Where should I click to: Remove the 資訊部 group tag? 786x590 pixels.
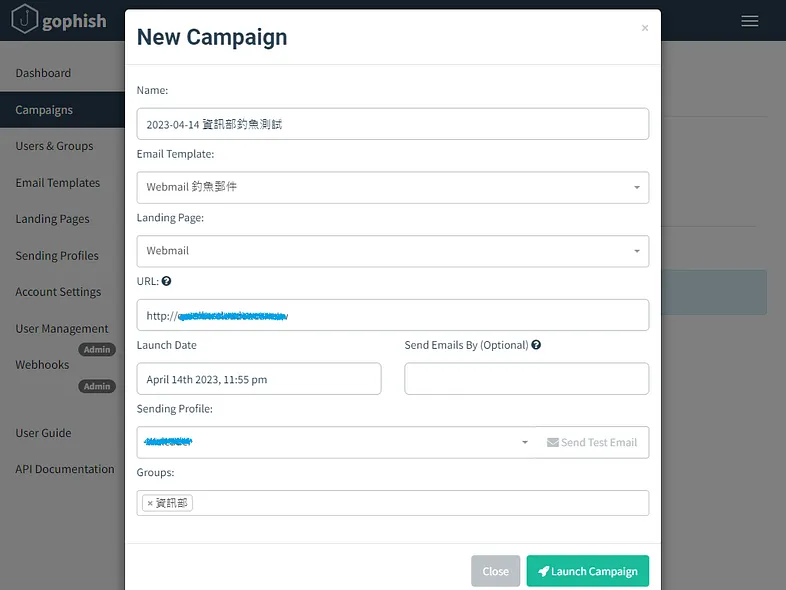(150, 503)
